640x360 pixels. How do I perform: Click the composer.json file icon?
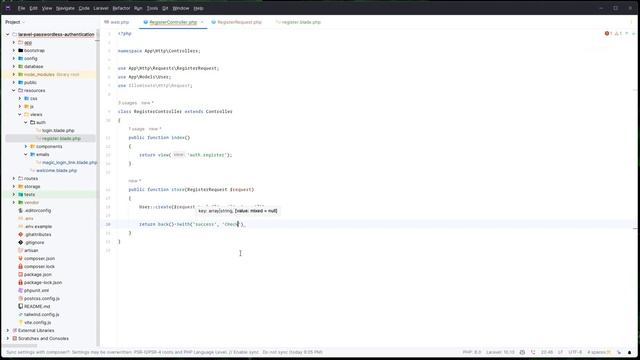(20, 258)
